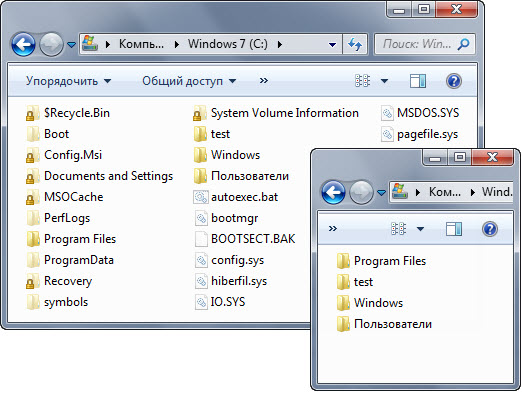
Task: Show more toolbar commands in the small window
Action: [333, 229]
